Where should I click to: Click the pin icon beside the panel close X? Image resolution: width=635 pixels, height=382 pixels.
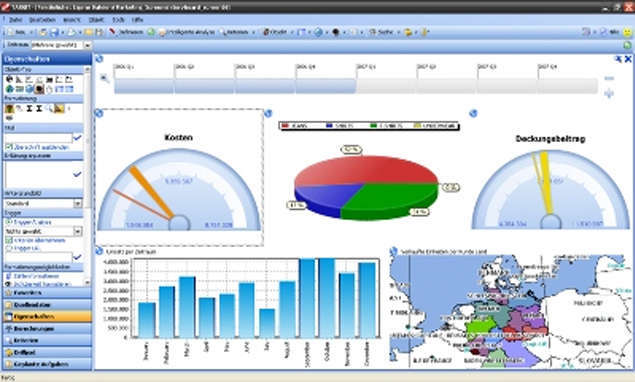618,59
